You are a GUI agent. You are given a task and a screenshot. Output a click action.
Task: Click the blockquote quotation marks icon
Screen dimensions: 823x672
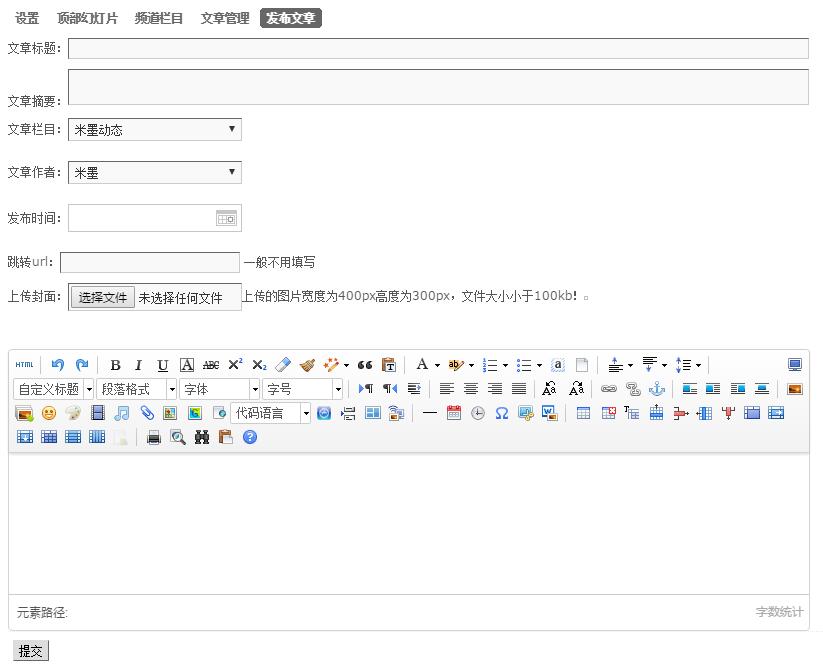point(365,365)
